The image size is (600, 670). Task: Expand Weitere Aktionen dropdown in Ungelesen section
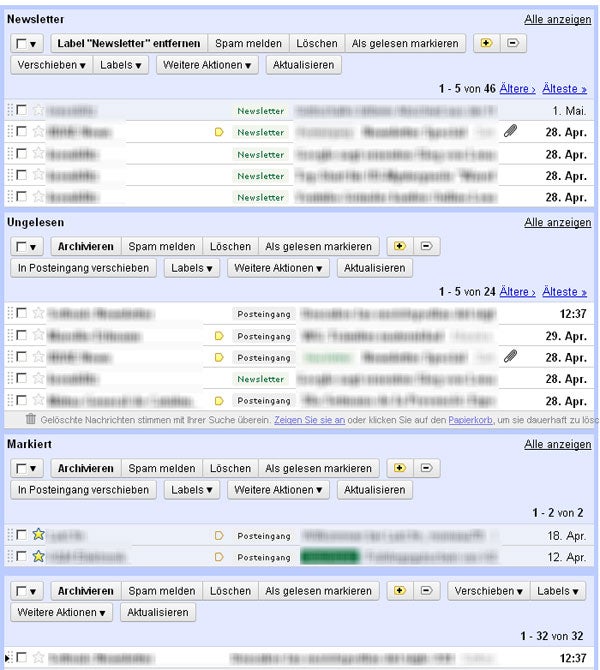click(x=278, y=268)
